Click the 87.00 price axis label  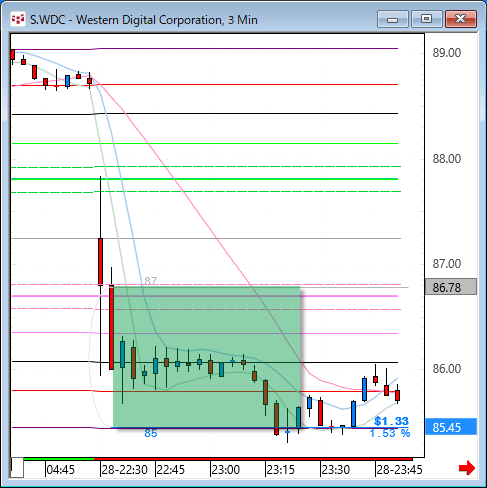tap(447, 264)
